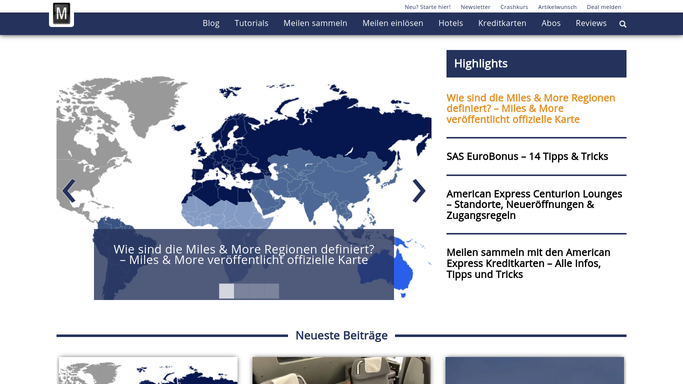The height and width of the screenshot is (384, 683).
Task: Open the search magnifier icon
Action: 623,24
